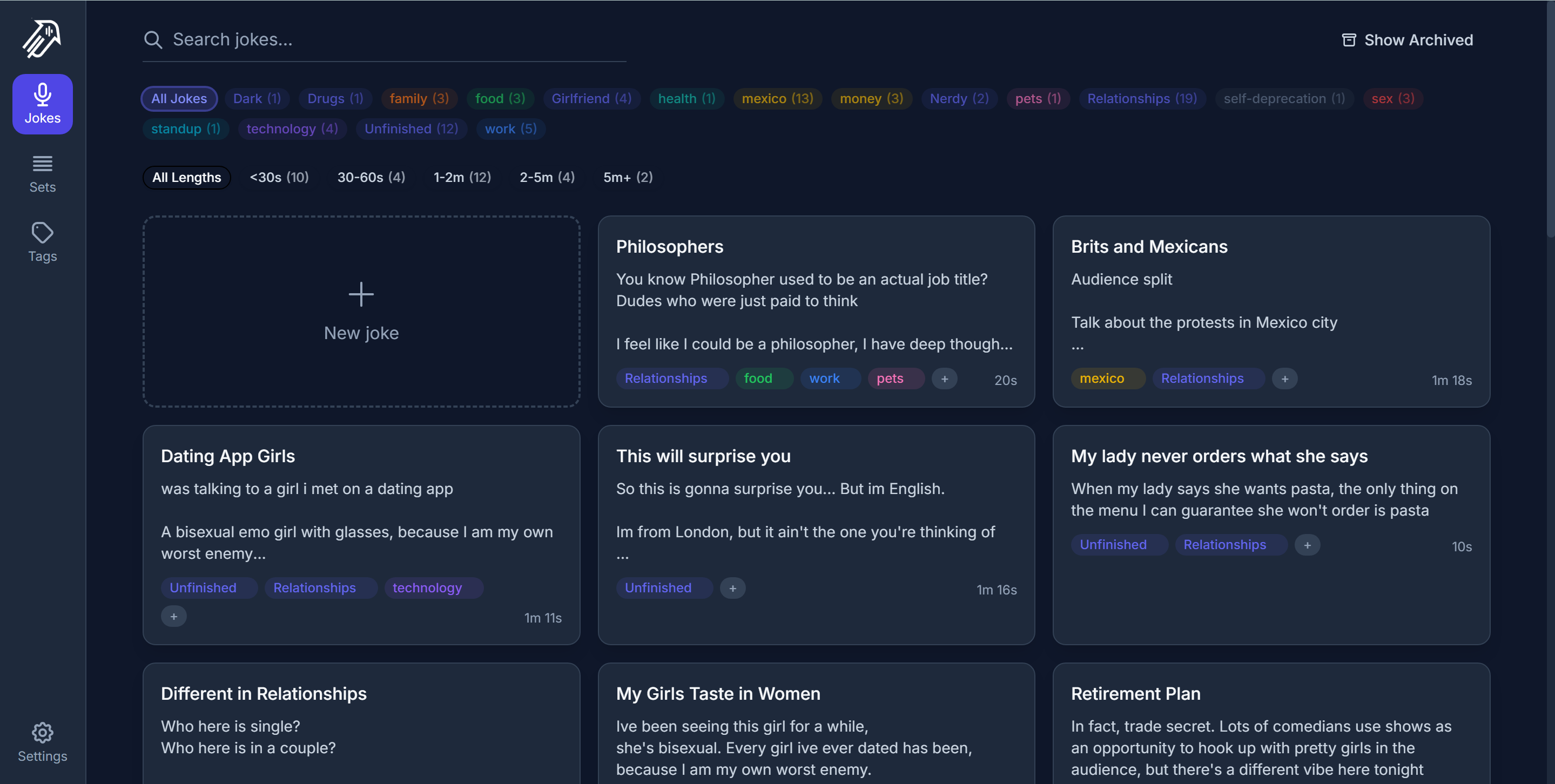This screenshot has height=784, width=1555.
Task: Select the All Jokes filter pill
Action: 179,98
